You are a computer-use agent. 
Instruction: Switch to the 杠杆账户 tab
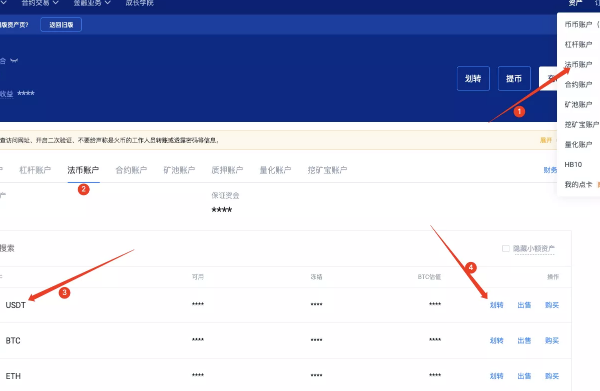(x=35, y=170)
